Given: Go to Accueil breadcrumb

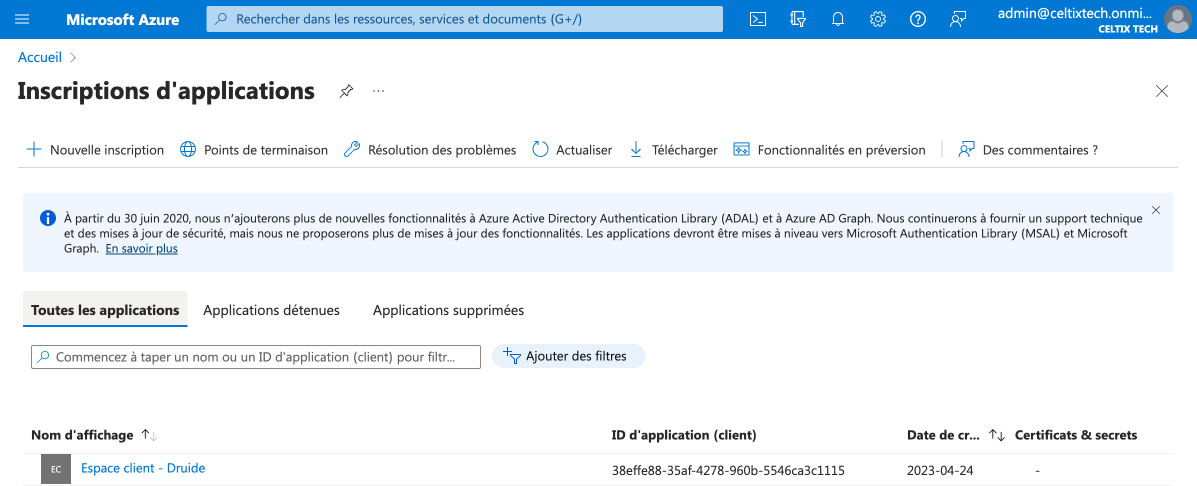Looking at the screenshot, I should (x=40, y=57).
